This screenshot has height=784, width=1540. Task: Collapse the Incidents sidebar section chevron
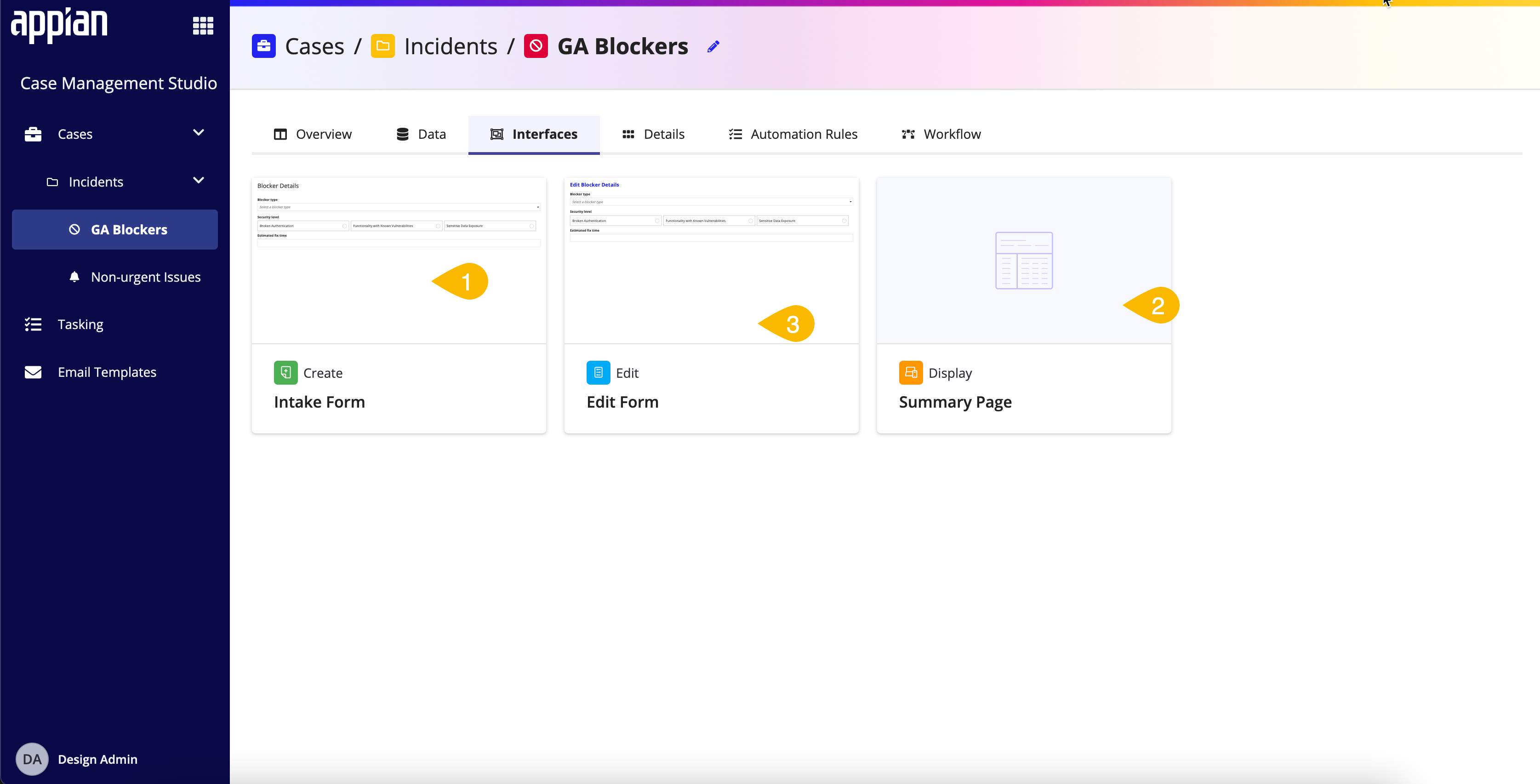tap(199, 181)
